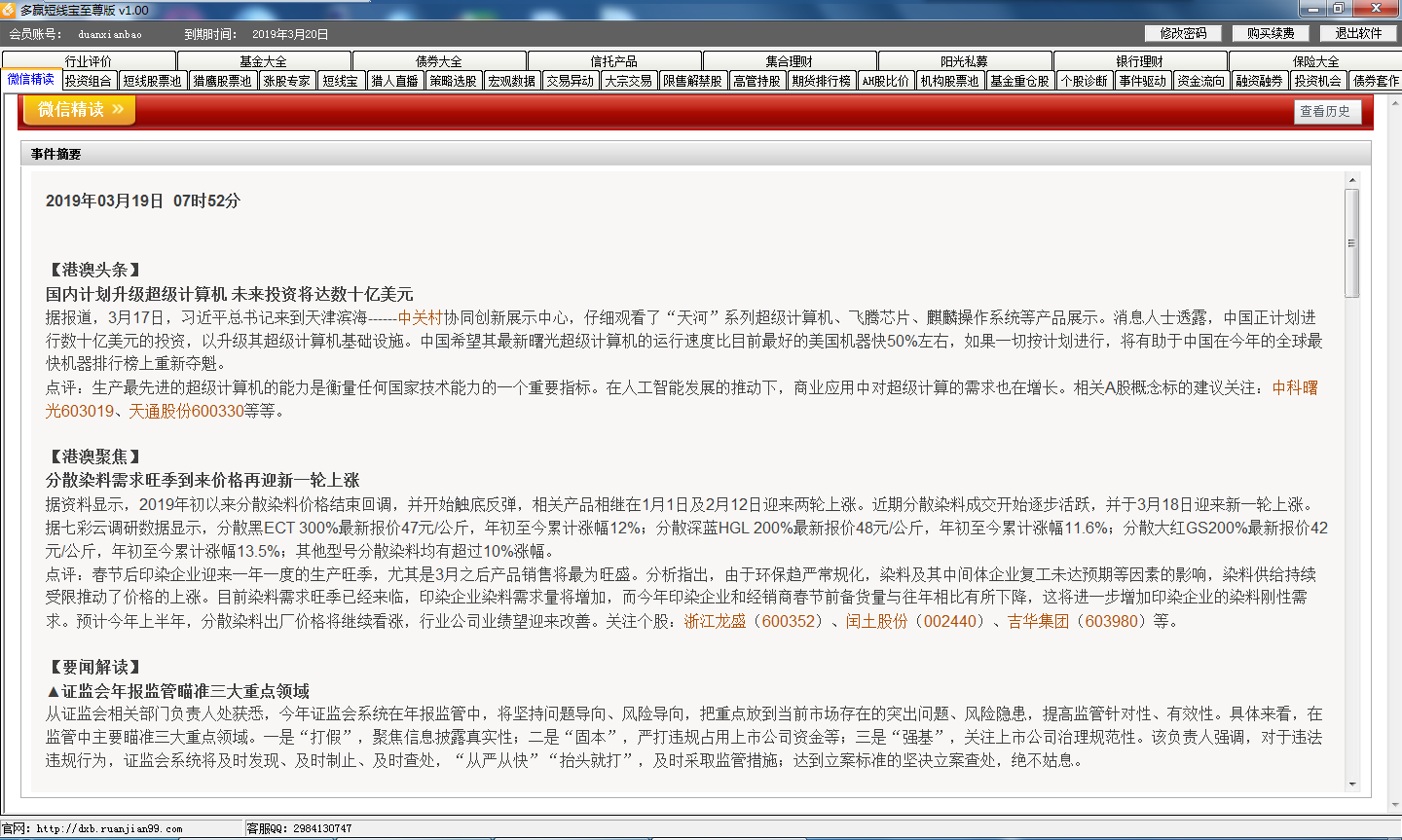Click the 客服QQ number in status bar

tap(320, 829)
